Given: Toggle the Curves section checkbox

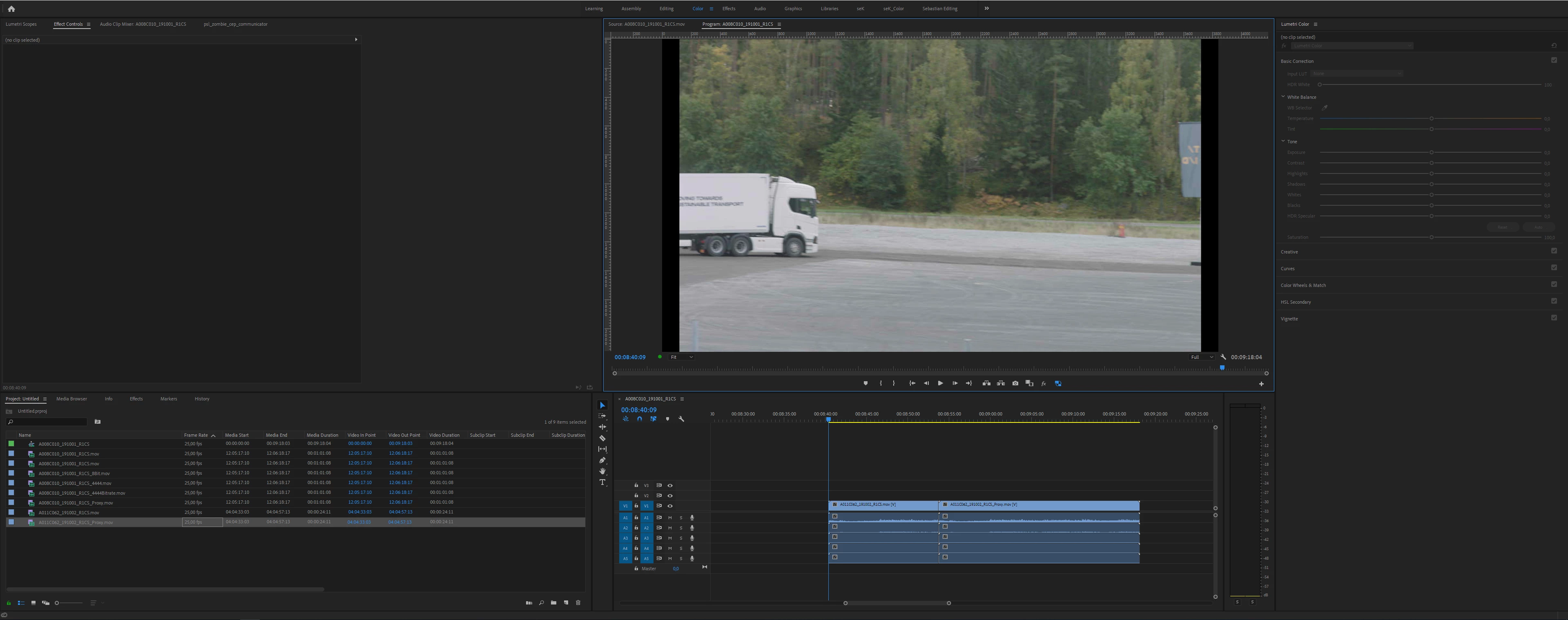Looking at the screenshot, I should coord(1553,268).
